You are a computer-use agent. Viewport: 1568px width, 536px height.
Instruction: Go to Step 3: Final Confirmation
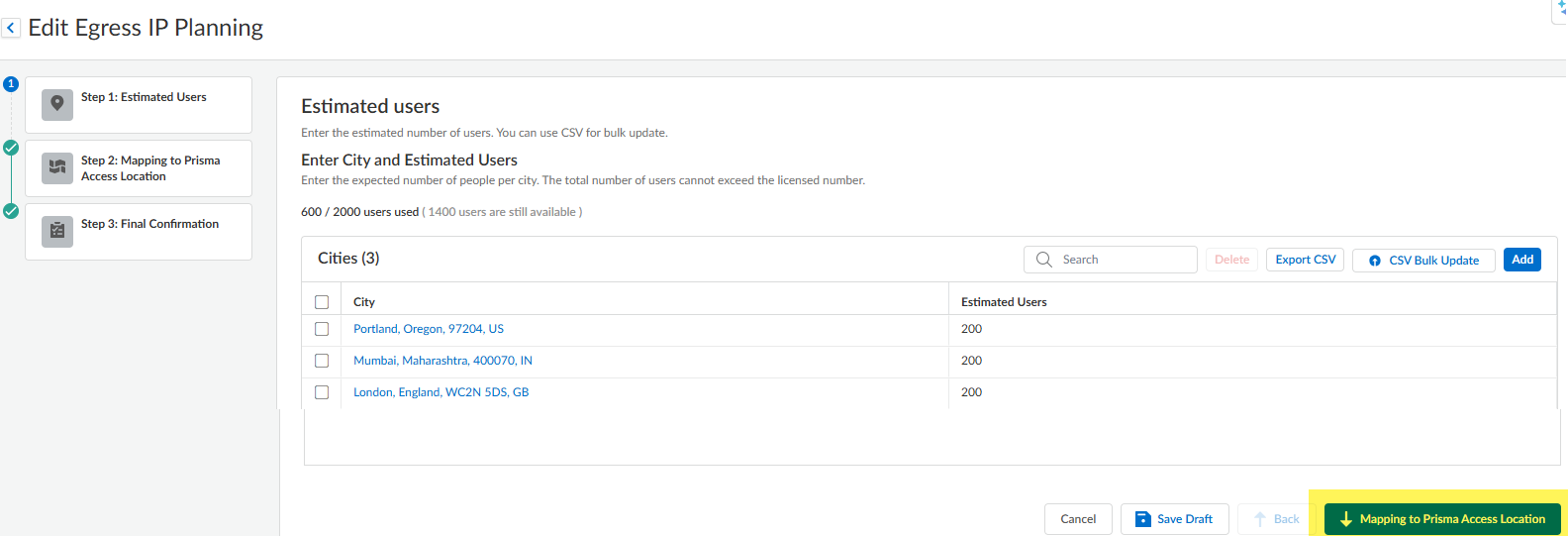tap(149, 225)
